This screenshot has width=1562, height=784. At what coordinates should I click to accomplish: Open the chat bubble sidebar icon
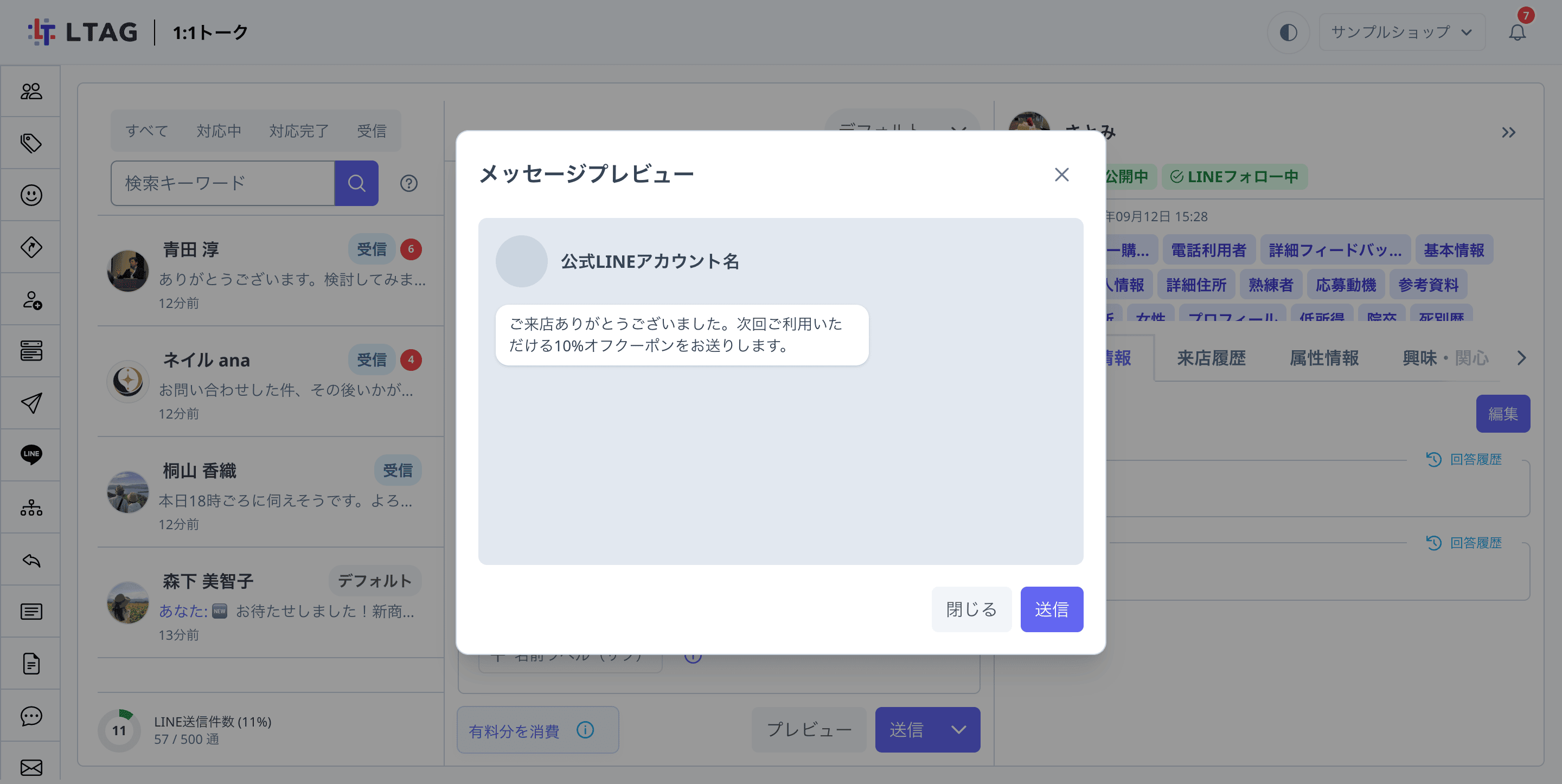31,716
